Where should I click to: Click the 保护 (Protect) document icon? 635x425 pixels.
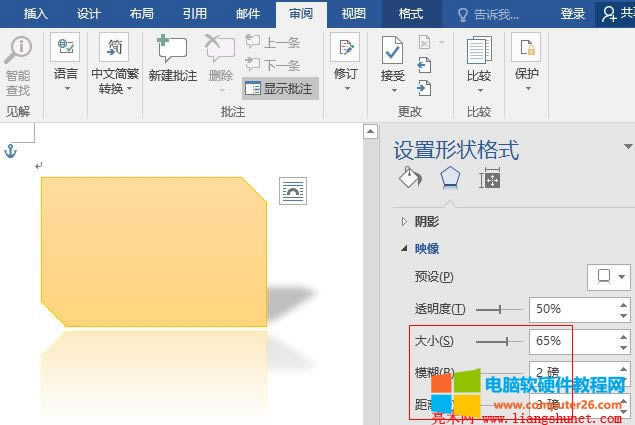[526, 50]
